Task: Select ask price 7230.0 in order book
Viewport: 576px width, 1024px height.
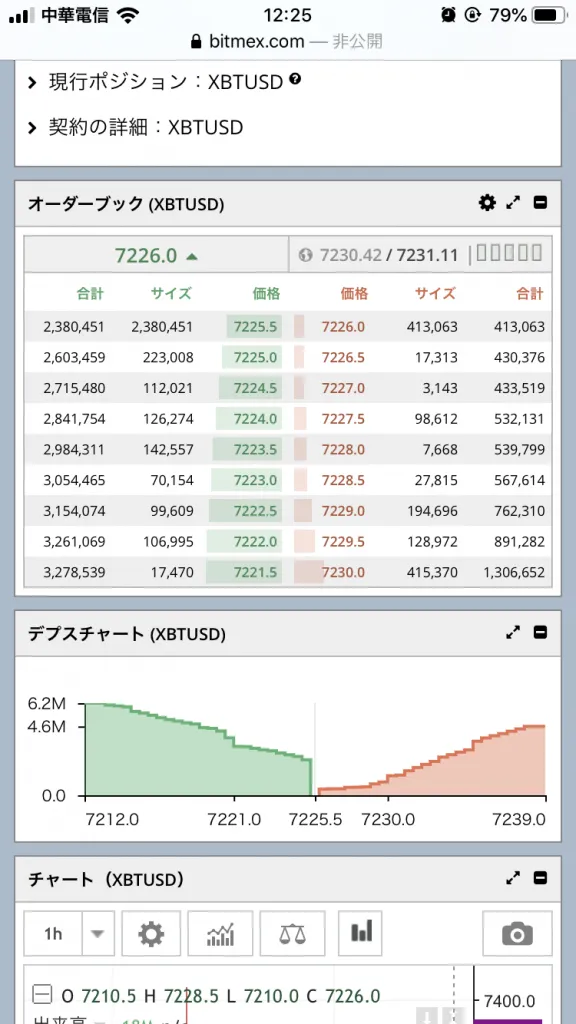Action: point(343,572)
